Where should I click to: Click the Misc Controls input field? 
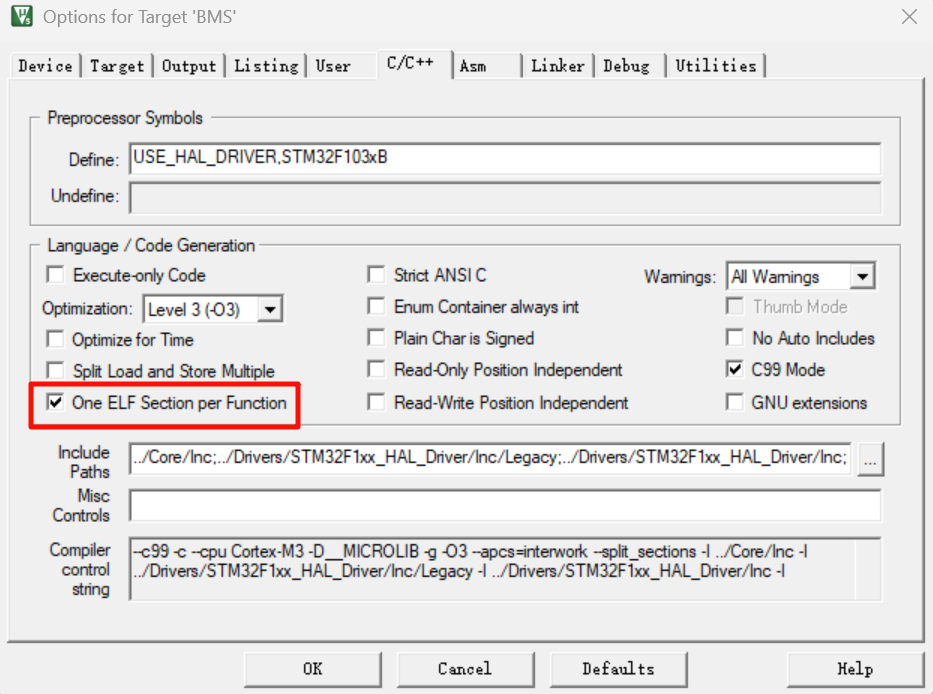(505, 506)
